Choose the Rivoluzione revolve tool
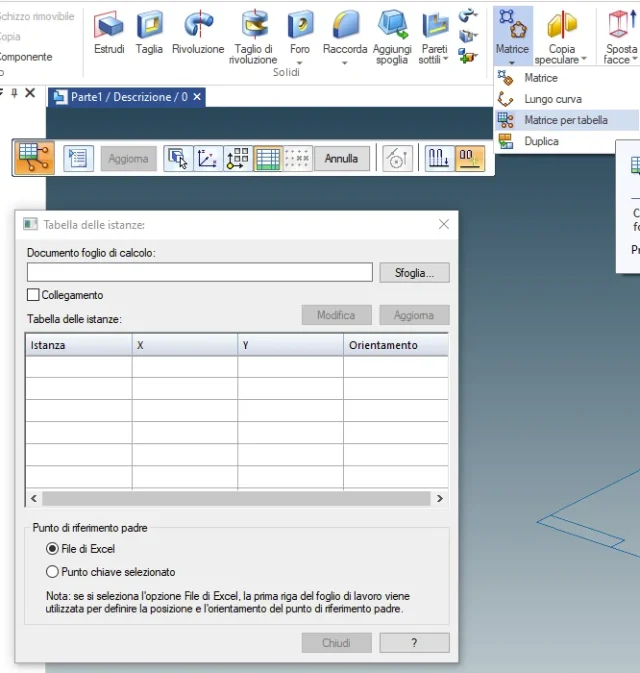 pyautogui.click(x=198, y=24)
